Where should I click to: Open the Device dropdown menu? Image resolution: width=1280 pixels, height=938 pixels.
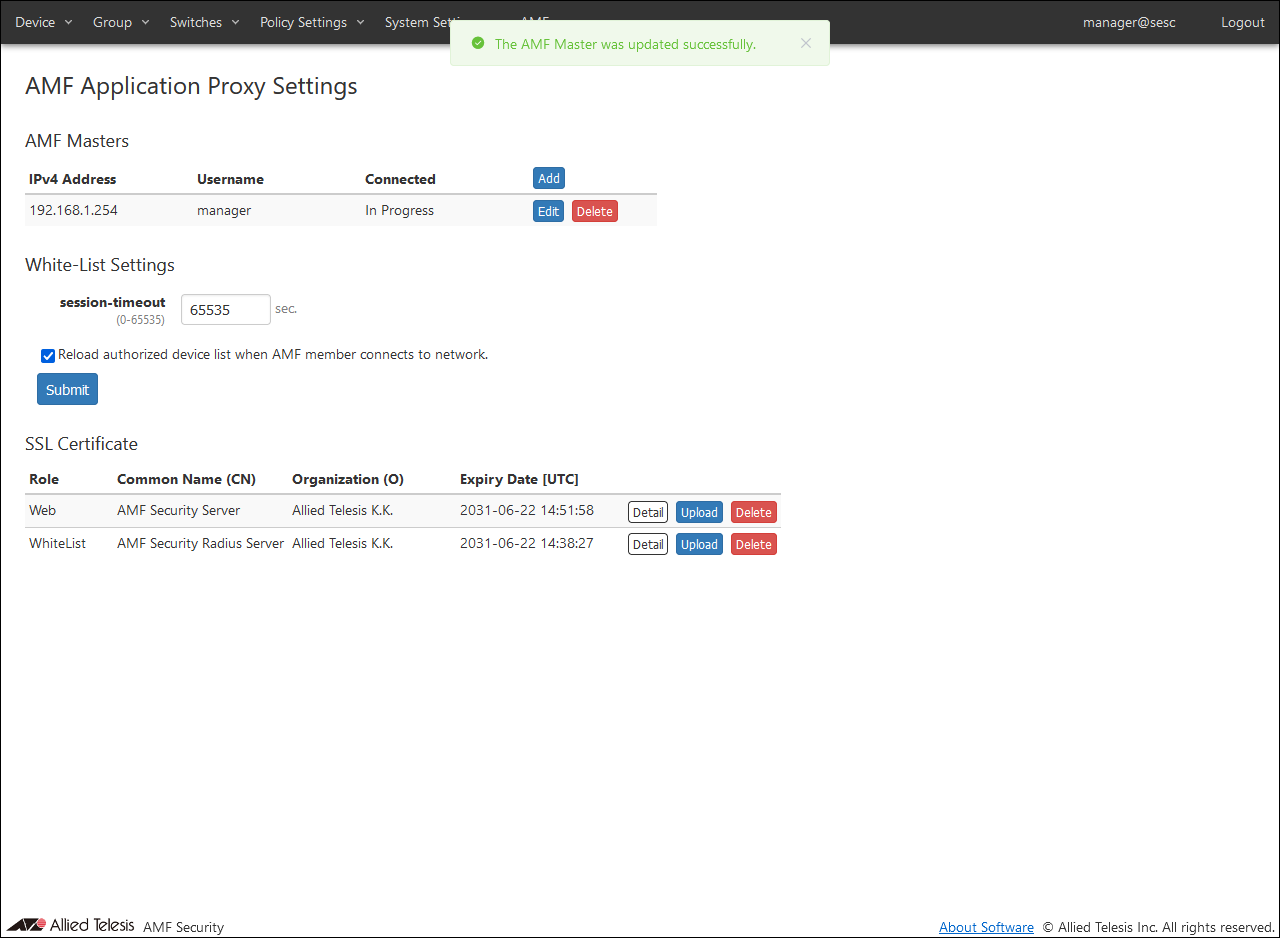click(x=43, y=22)
